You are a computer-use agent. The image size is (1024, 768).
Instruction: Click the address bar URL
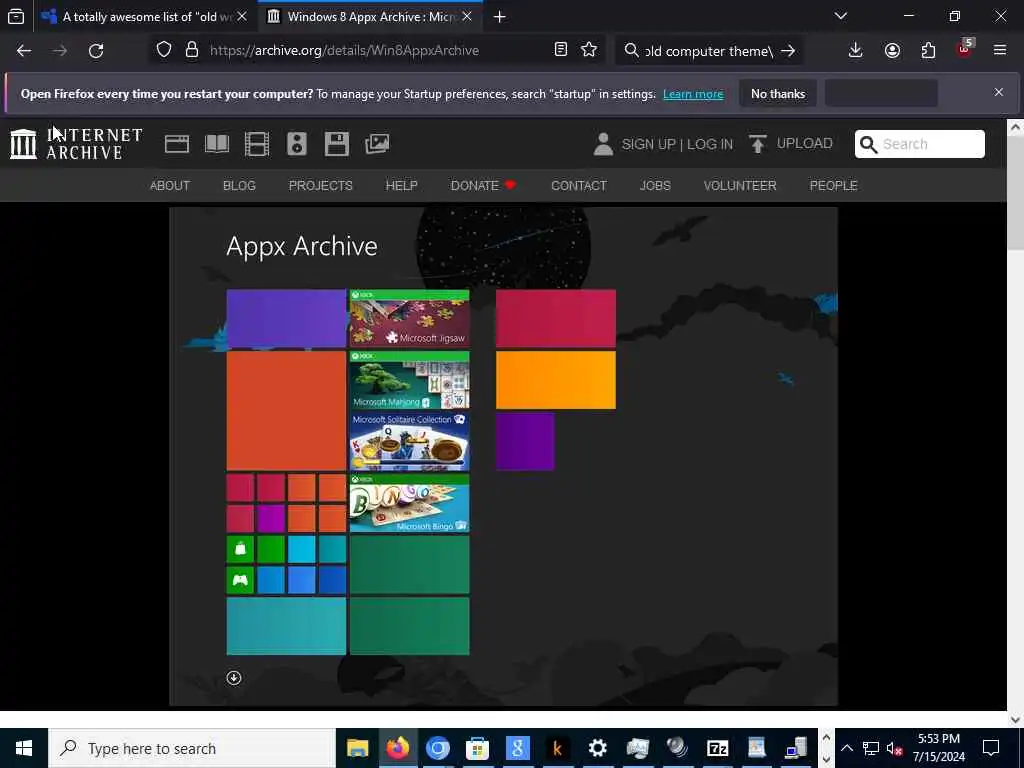tap(344, 50)
